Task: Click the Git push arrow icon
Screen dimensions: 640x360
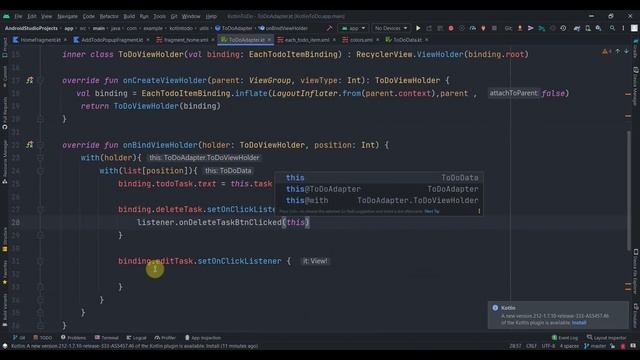Action: [x=531, y=28]
